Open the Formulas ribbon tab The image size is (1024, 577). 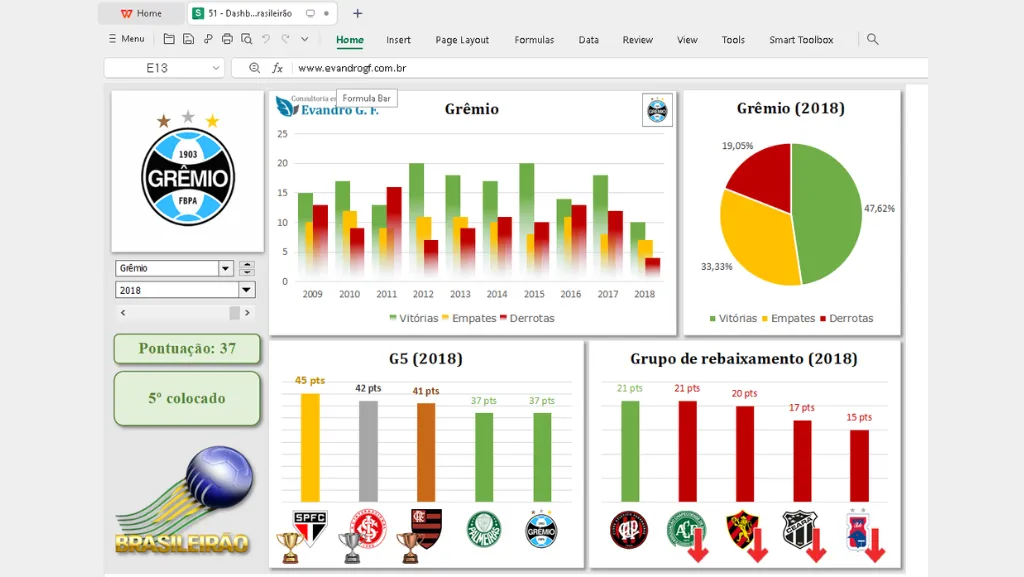pos(534,40)
